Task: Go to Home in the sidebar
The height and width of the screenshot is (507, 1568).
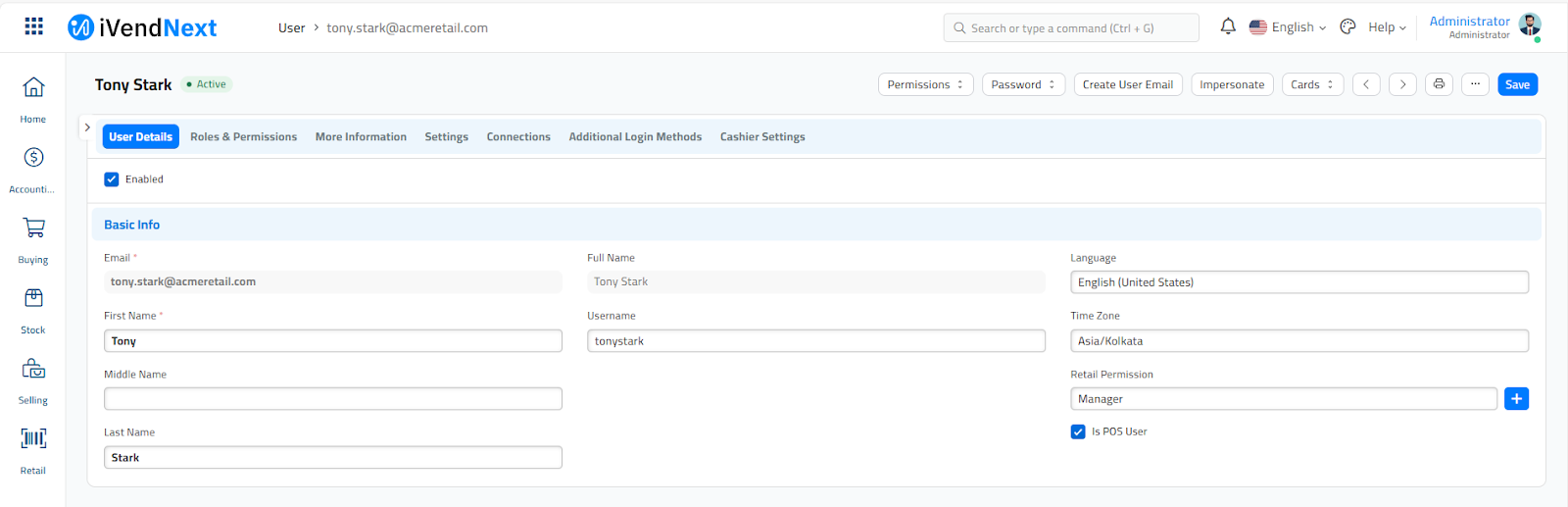Action: pyautogui.click(x=33, y=88)
